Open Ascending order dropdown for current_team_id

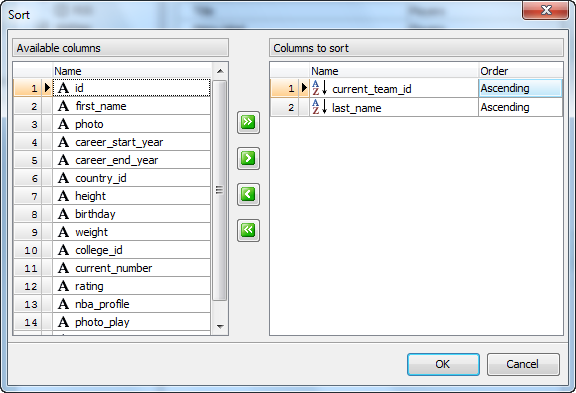[x=520, y=88]
